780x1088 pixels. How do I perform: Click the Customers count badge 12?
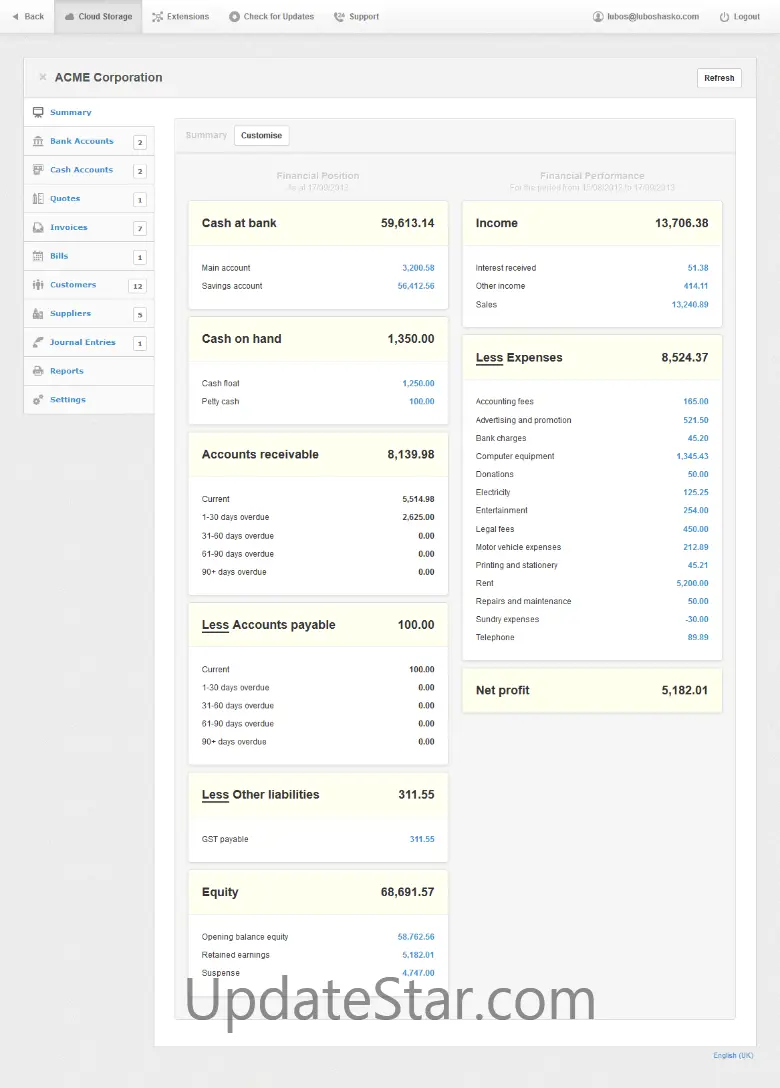click(137, 286)
